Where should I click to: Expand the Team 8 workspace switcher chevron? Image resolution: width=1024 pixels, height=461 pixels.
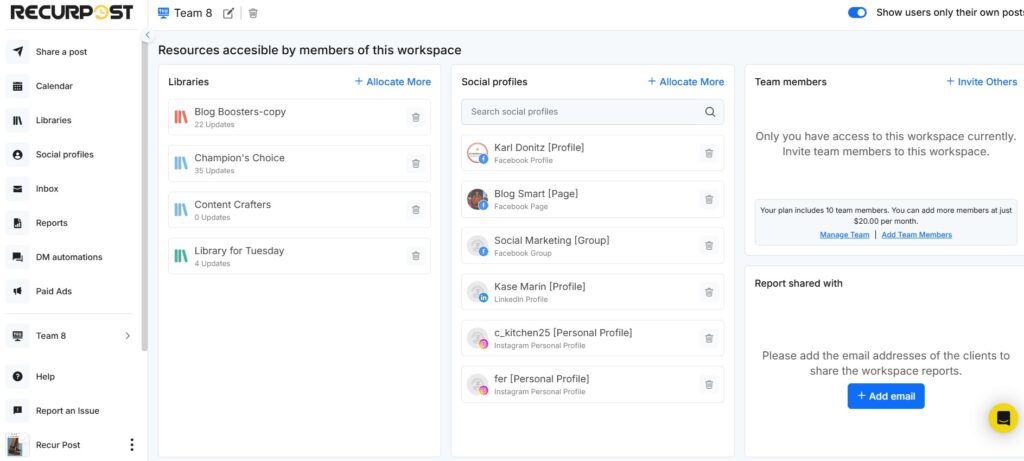click(x=127, y=336)
